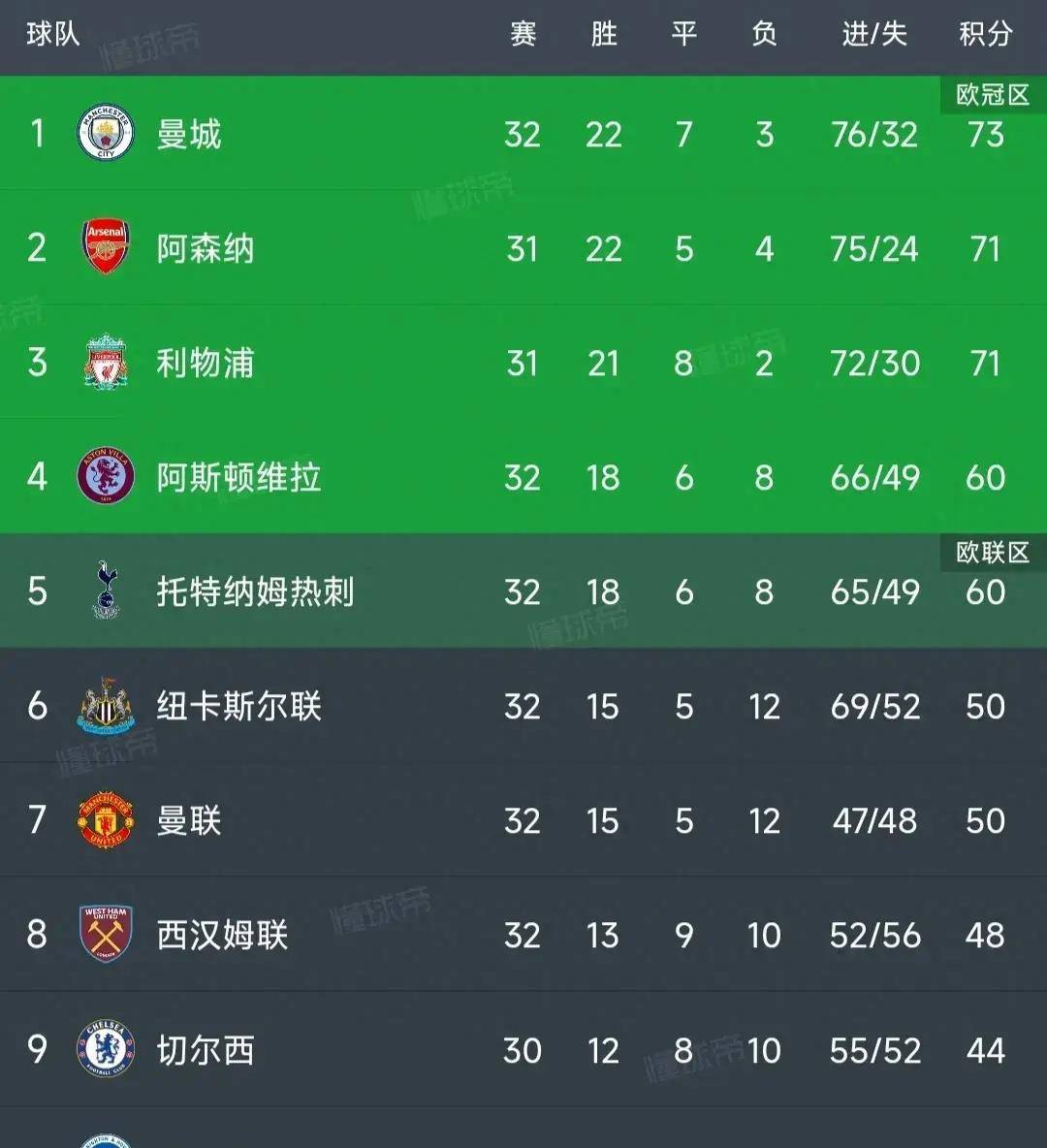Click the 欧联区 zone label
This screenshot has width=1047, height=1148.
pos(993,552)
